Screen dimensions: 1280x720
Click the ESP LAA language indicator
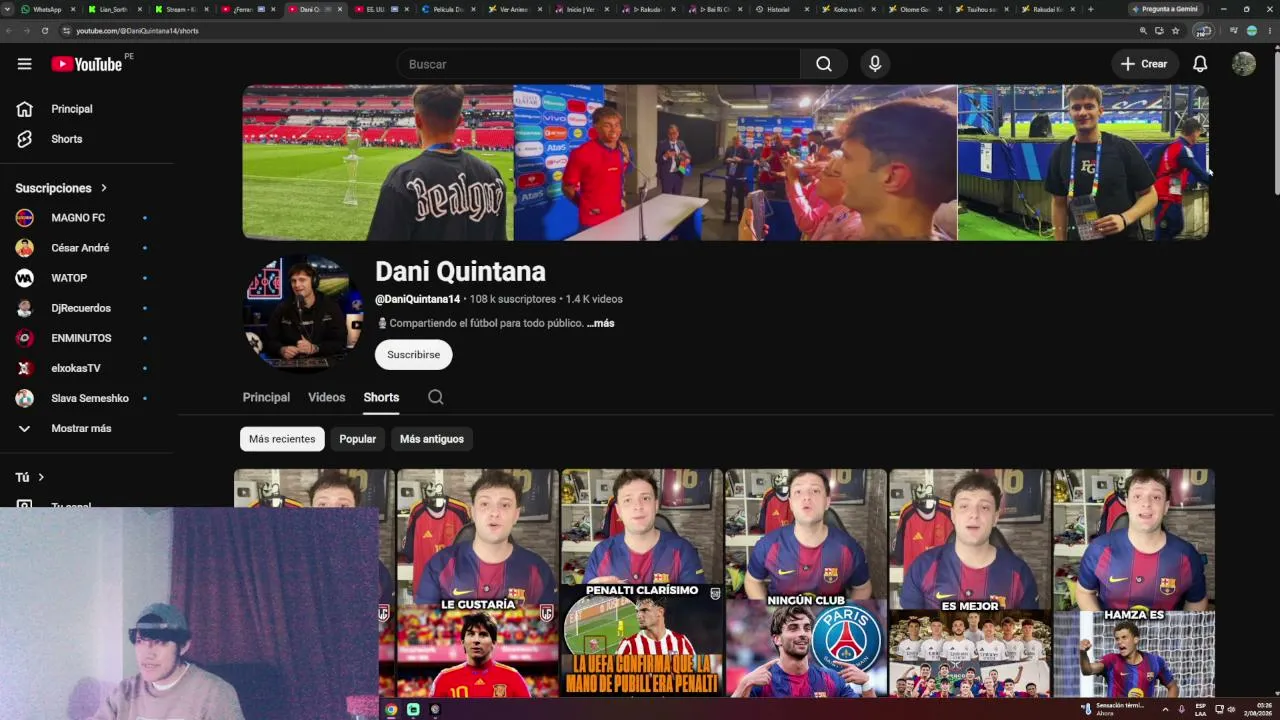click(x=1201, y=709)
